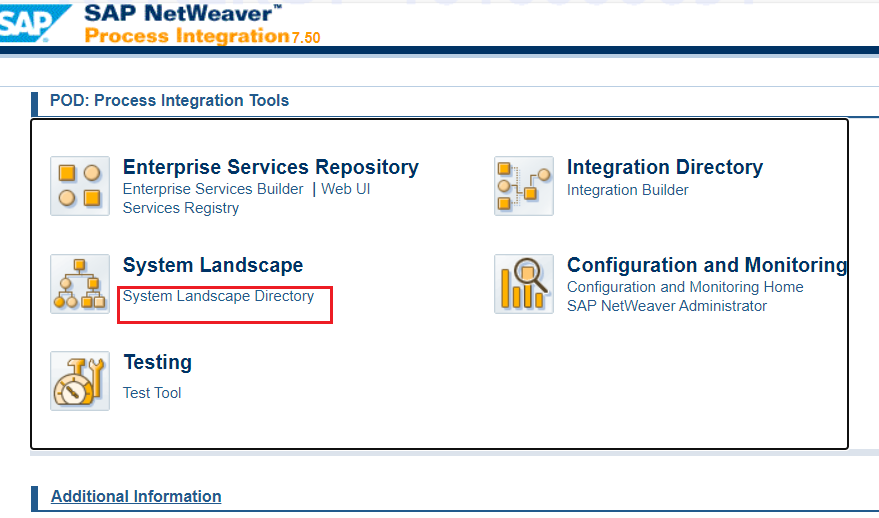The width and height of the screenshot is (879, 518).
Task: Launch the Test Tool link
Action: 152,393
